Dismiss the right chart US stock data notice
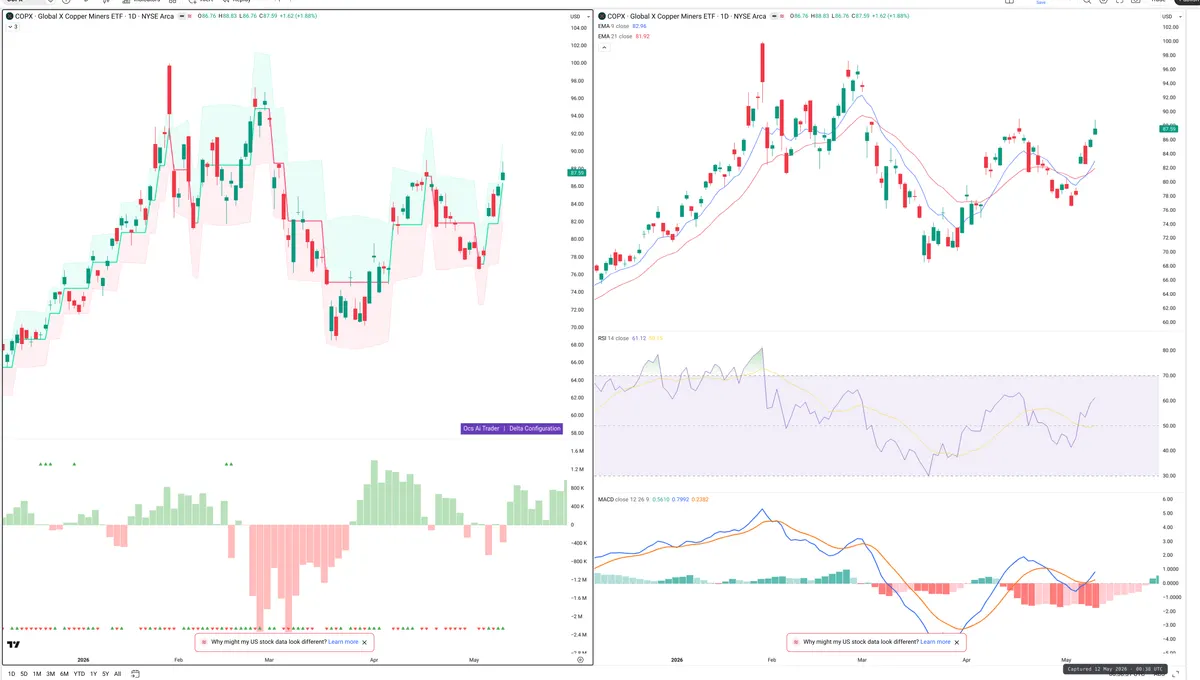The image size is (1200, 680). pos(957,642)
